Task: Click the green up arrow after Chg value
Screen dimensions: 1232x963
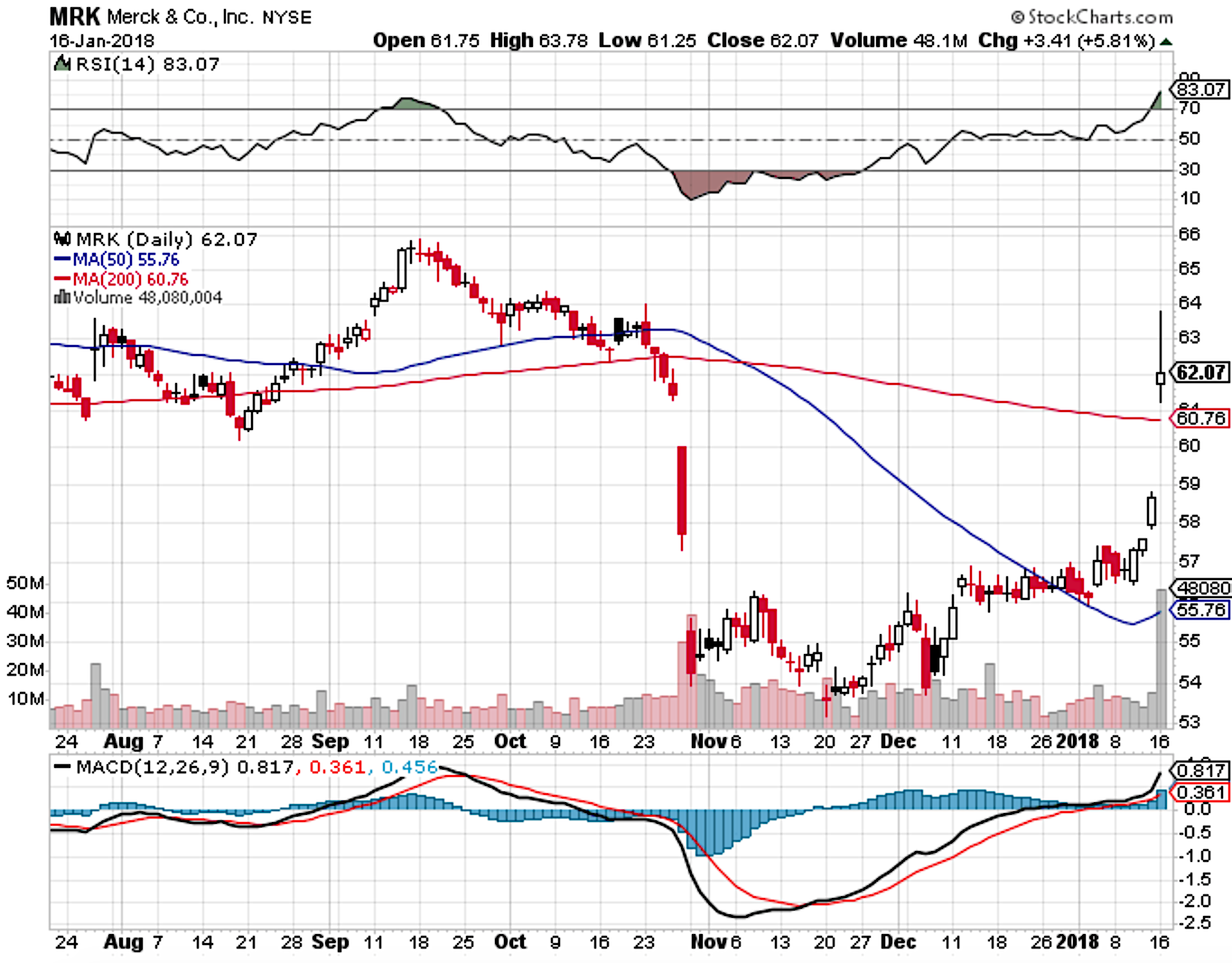Action: pos(1166,42)
